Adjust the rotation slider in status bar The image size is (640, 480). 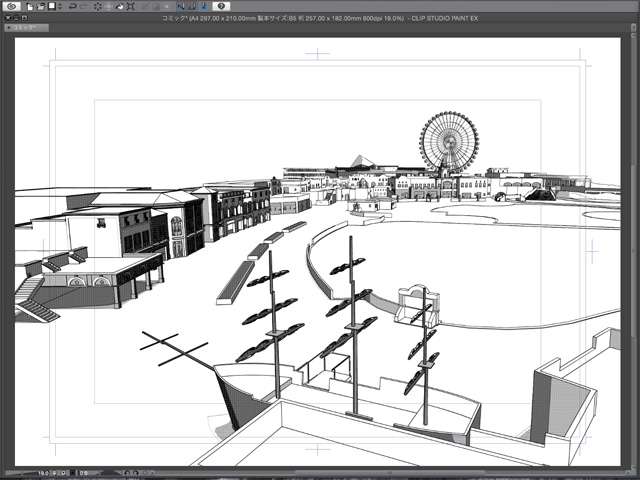pos(106,473)
